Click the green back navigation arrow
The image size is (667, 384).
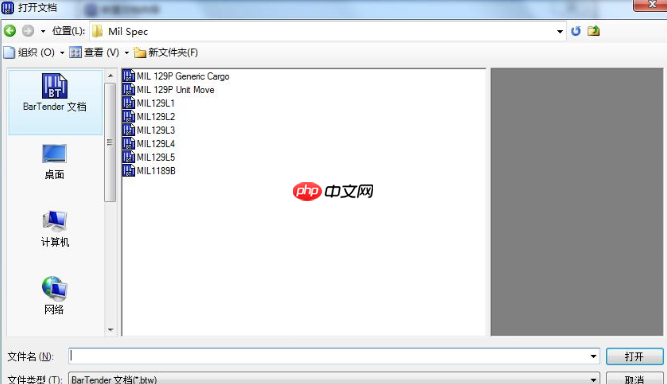(x=10, y=31)
